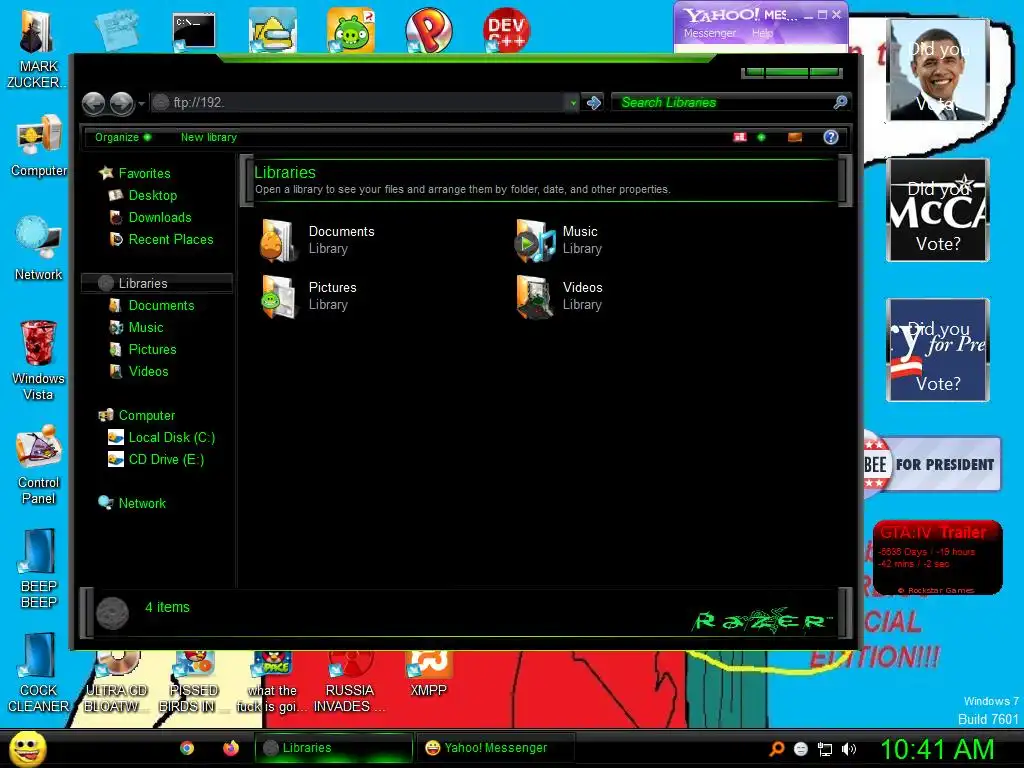Viewport: 1024px width, 768px height.
Task: Click the Computer desktop icon
Action: [x=39, y=146]
